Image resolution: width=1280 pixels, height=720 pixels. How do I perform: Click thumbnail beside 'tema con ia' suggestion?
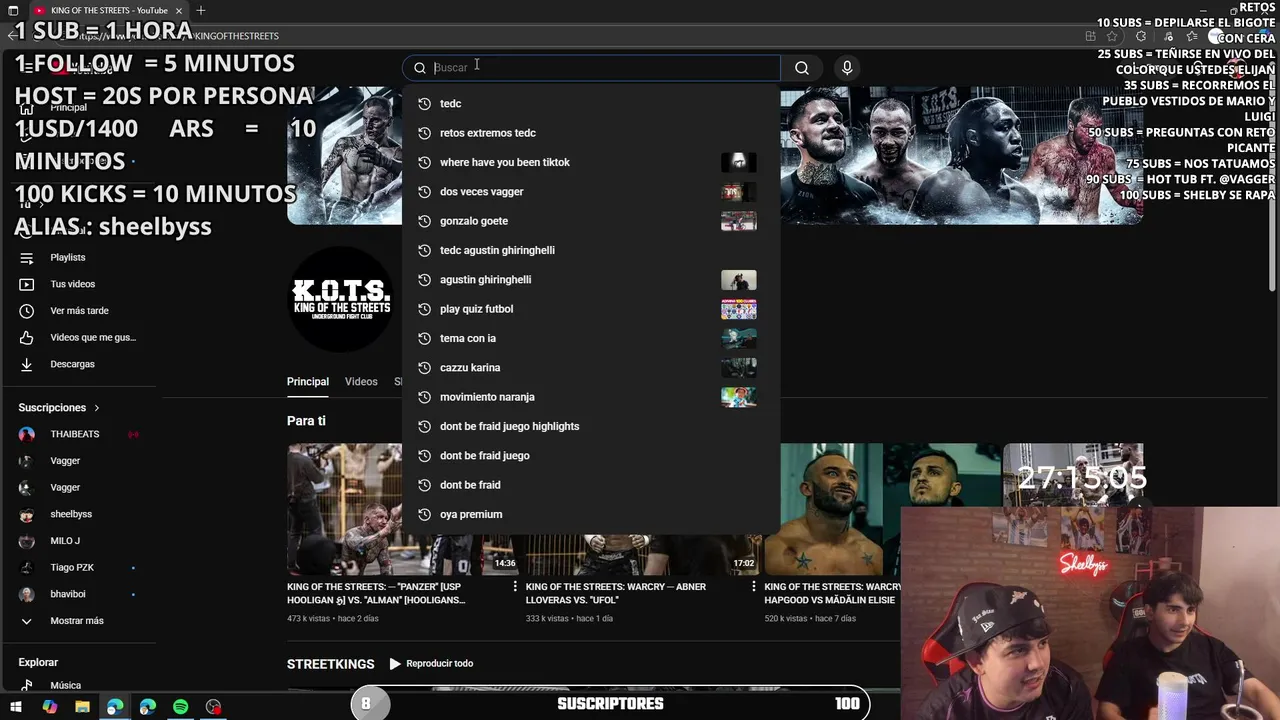click(x=739, y=339)
